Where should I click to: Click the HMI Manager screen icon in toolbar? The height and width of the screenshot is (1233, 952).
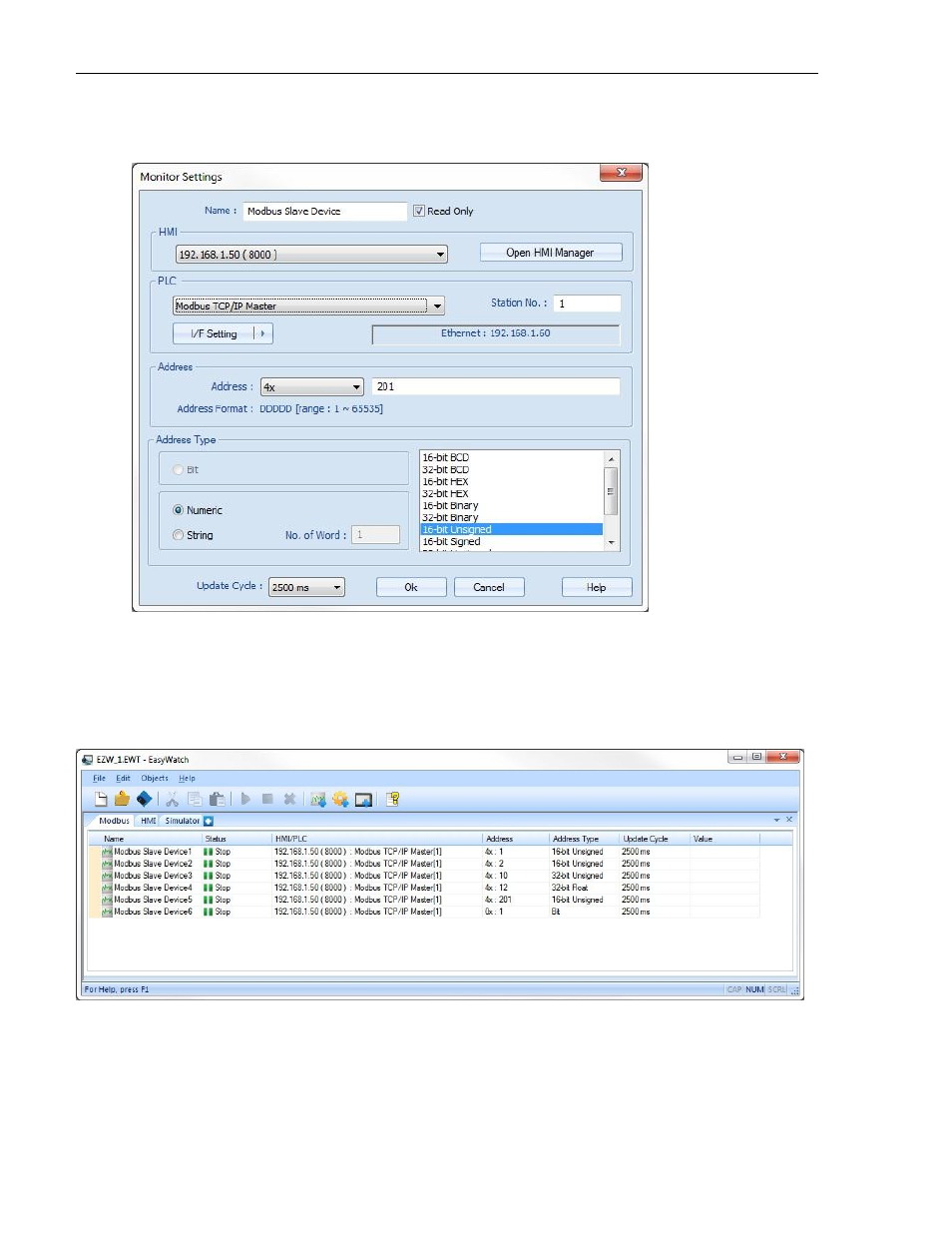click(x=363, y=799)
